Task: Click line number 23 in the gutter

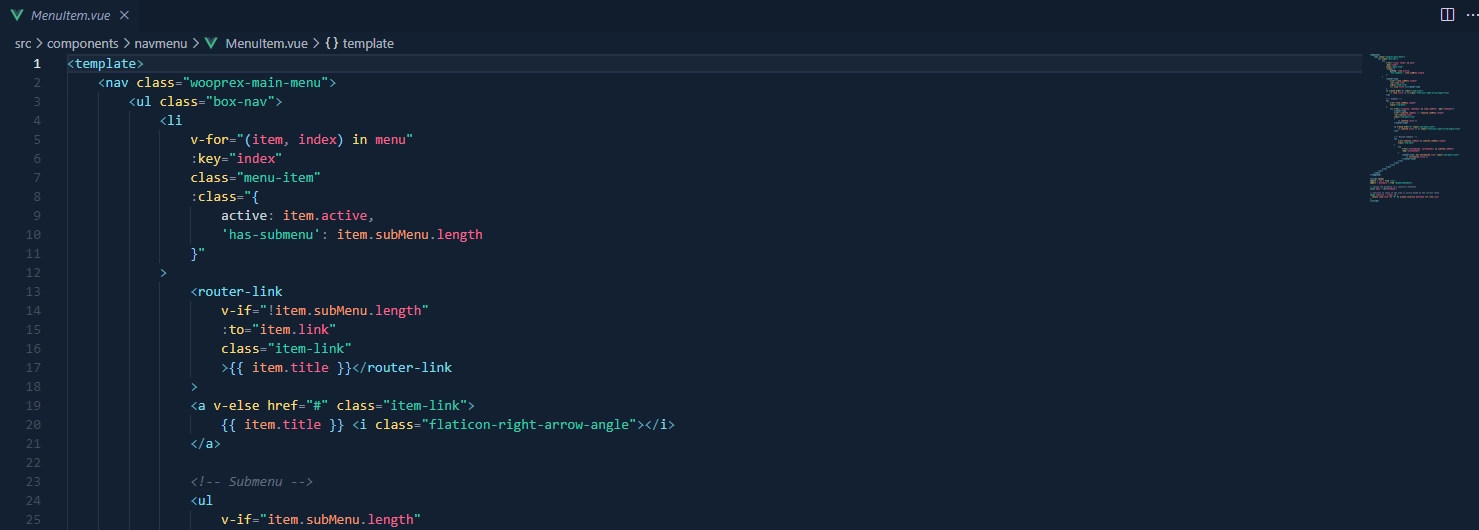Action: 36,482
